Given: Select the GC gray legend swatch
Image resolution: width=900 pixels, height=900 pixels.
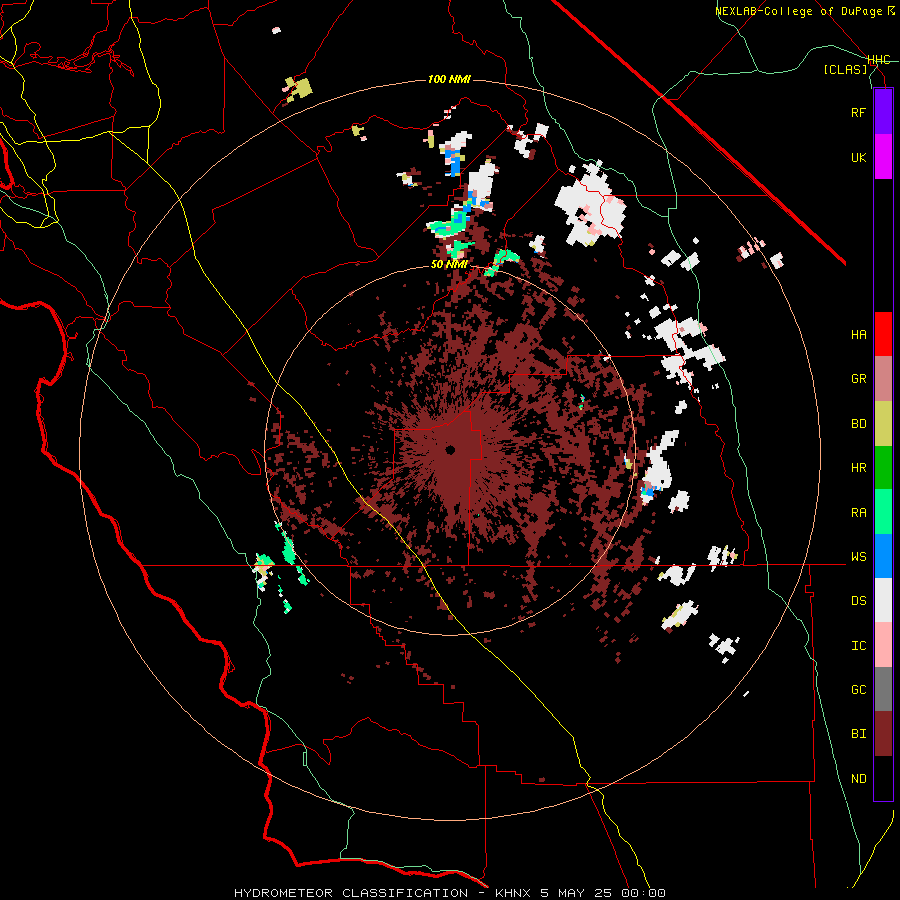Looking at the screenshot, I should click(883, 689).
